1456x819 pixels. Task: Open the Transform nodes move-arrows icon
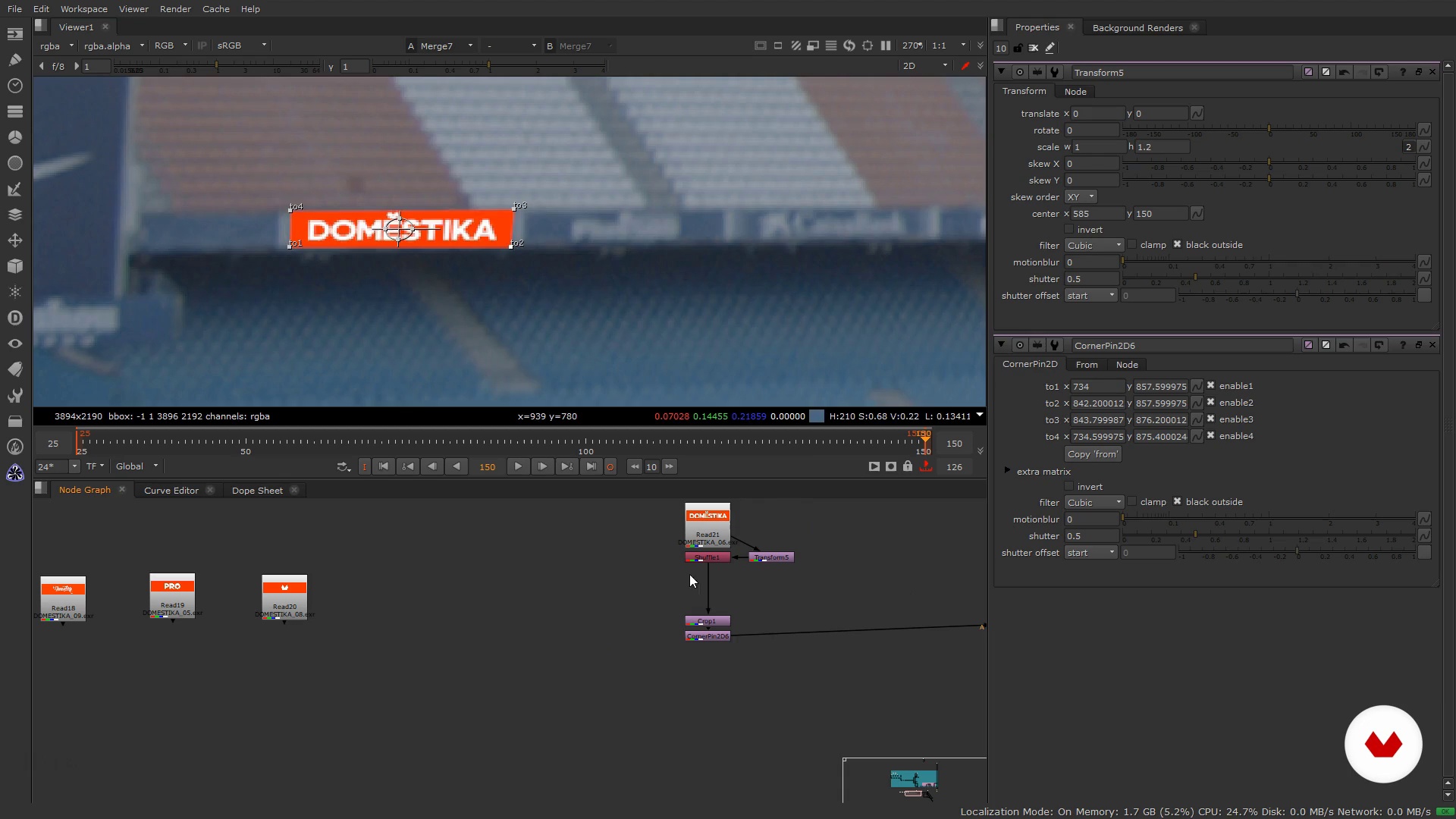[x=14, y=240]
